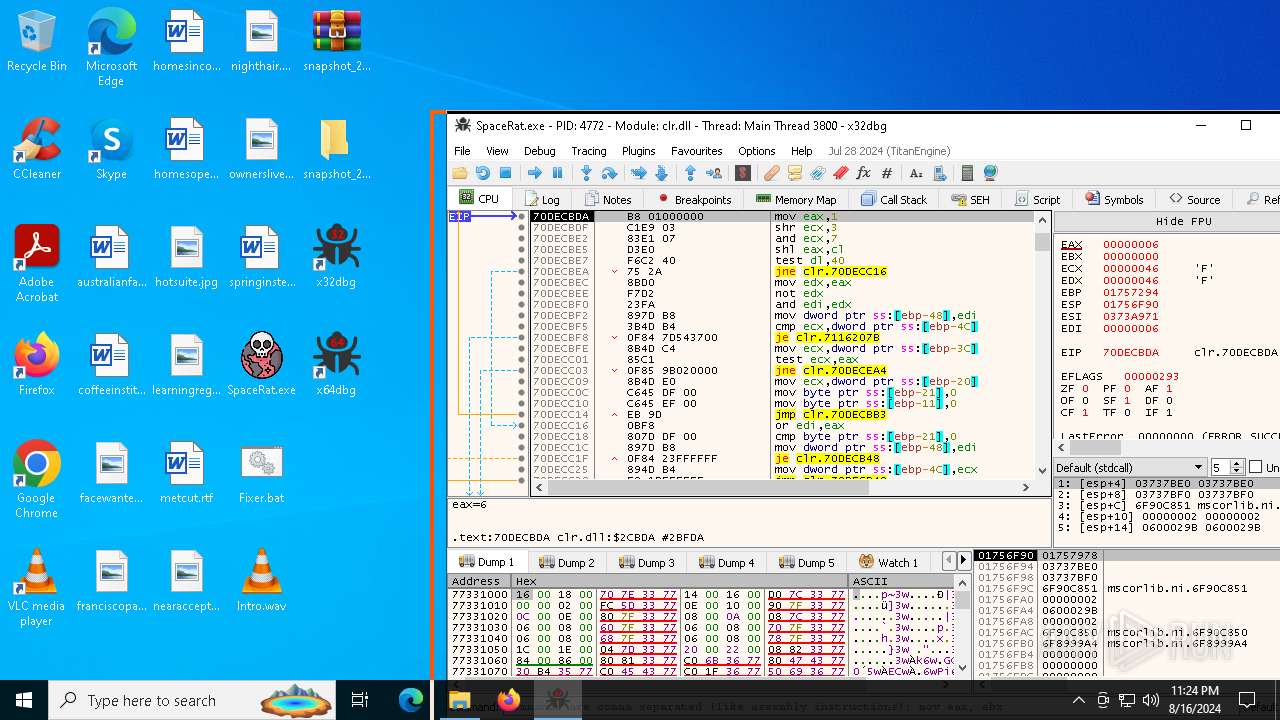Image resolution: width=1280 pixels, height=720 pixels.
Task: Toggle breakpoint bullet at address 70DECC1F
Action: coord(521,459)
